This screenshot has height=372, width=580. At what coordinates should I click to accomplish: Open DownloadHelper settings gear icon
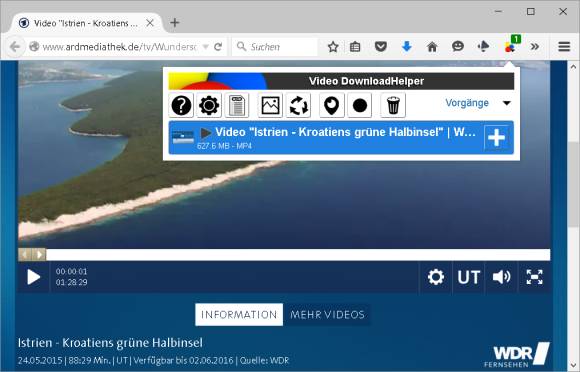[209, 105]
